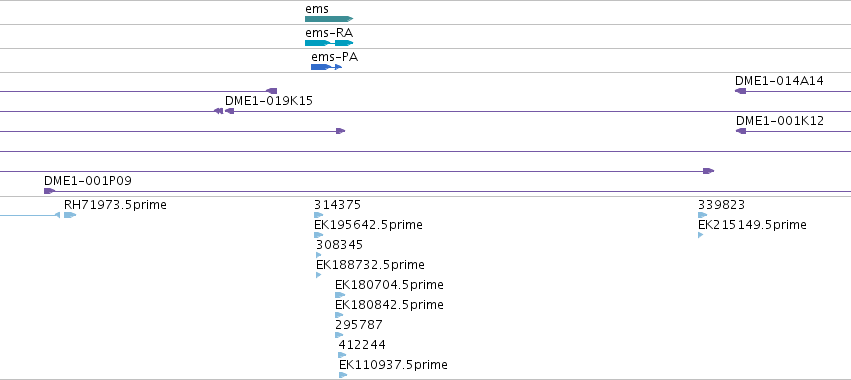Viewport: 851px width, 380px height.
Task: Select the RH71973.5prime EST arrow
Action: 69,215
